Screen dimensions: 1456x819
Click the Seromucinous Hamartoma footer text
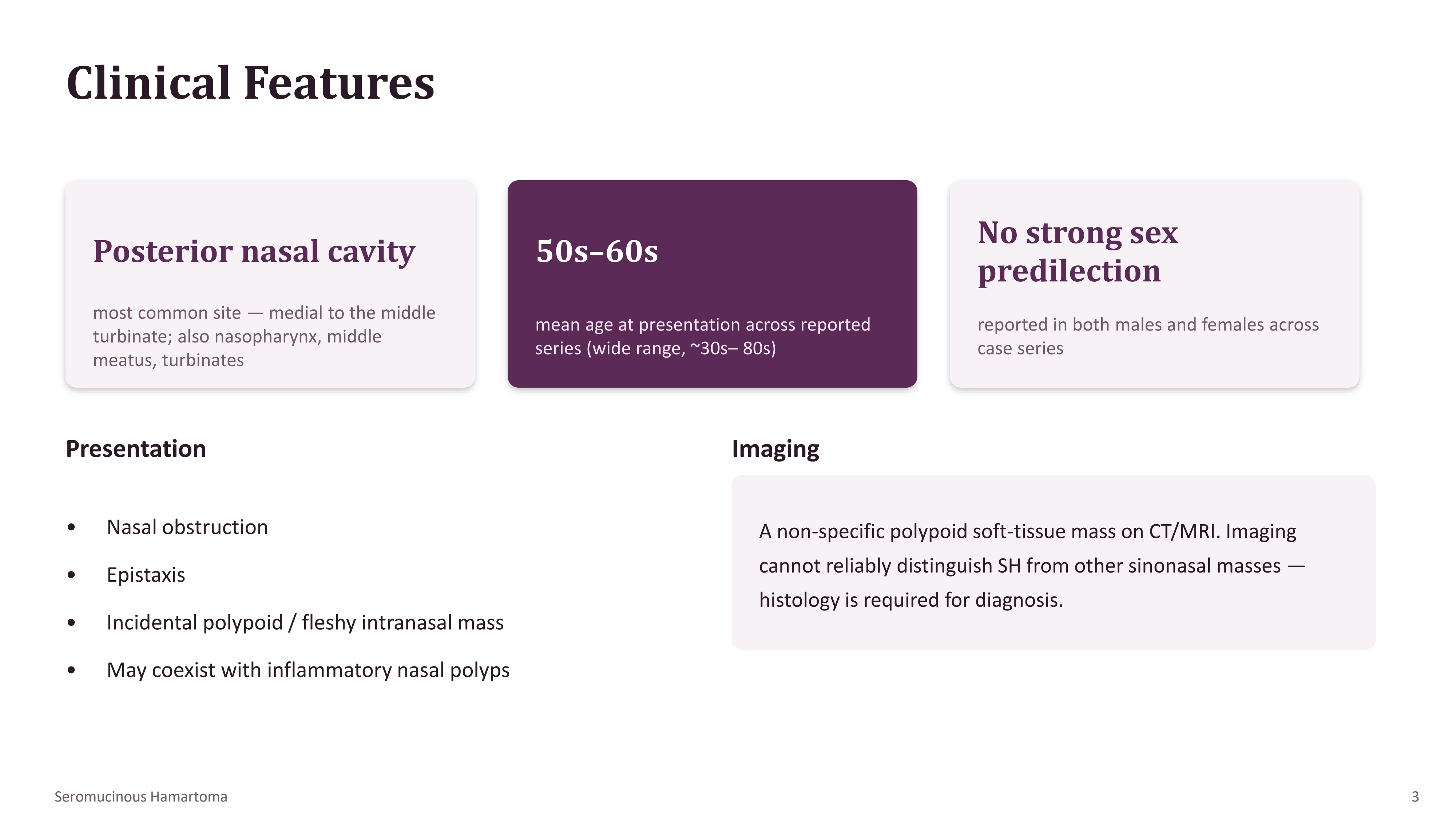tap(141, 797)
